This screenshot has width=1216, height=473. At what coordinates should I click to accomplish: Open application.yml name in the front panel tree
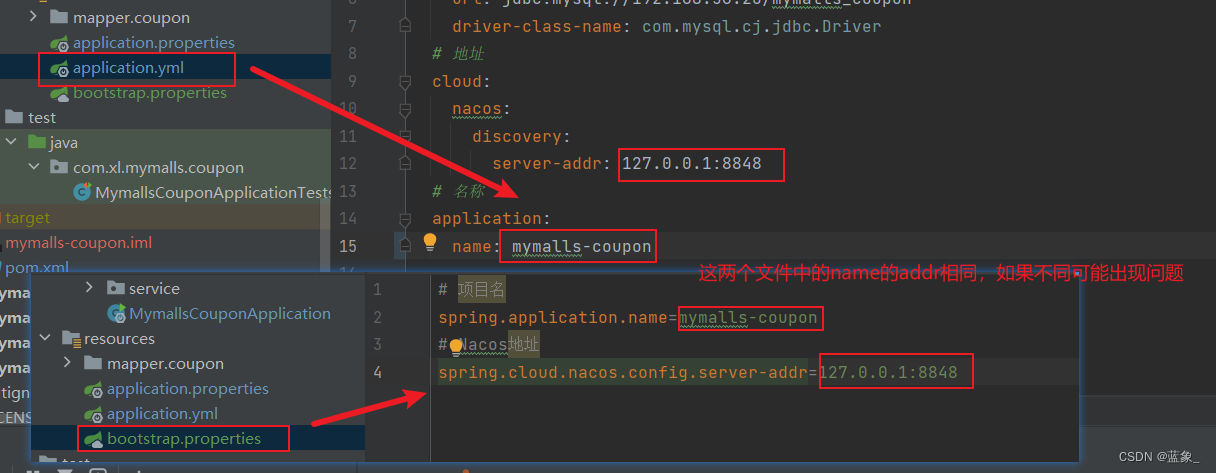(x=162, y=414)
